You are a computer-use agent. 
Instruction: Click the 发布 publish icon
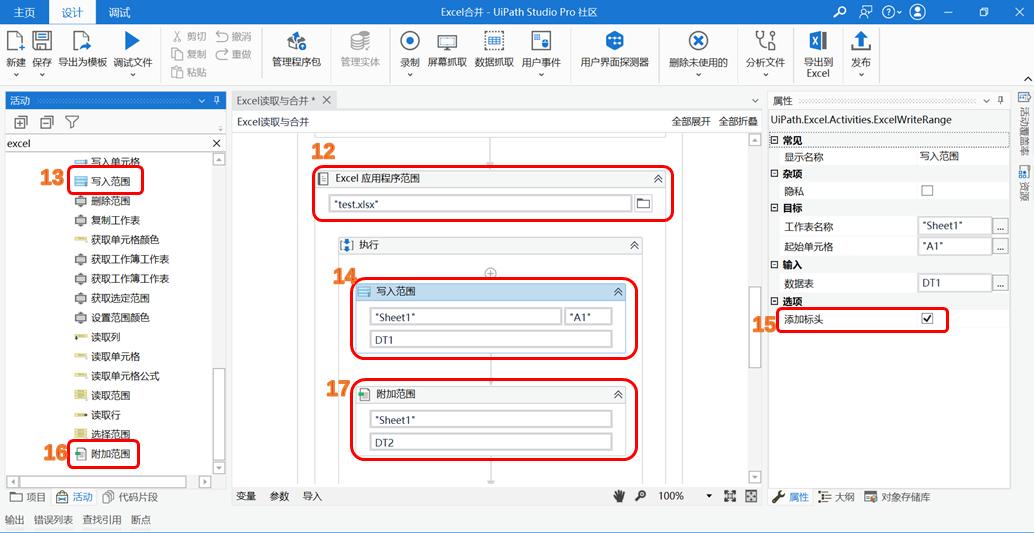coord(860,41)
